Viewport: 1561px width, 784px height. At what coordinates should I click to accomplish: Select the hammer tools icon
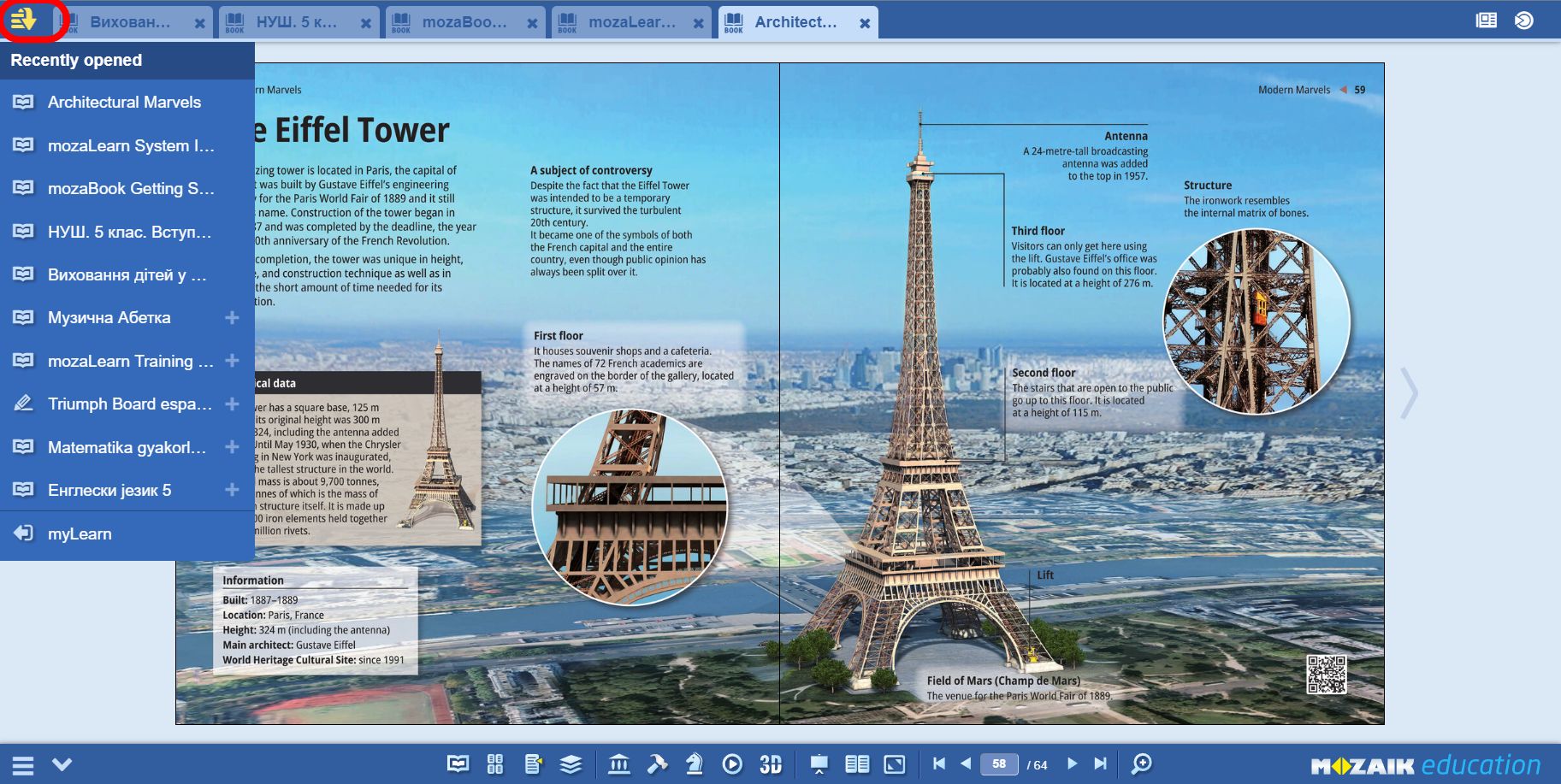click(657, 763)
